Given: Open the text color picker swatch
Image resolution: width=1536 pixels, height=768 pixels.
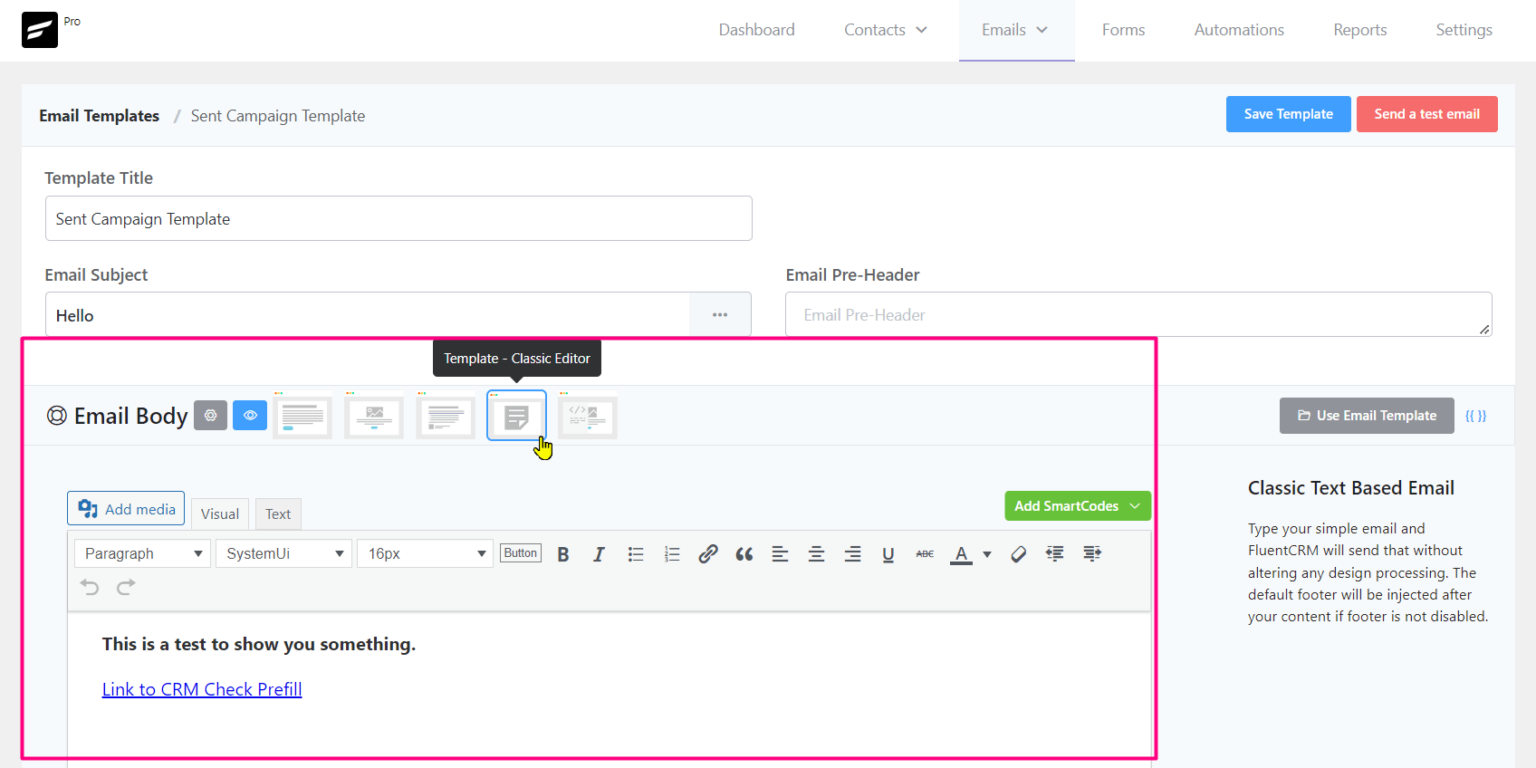Looking at the screenshot, I should 961,553.
